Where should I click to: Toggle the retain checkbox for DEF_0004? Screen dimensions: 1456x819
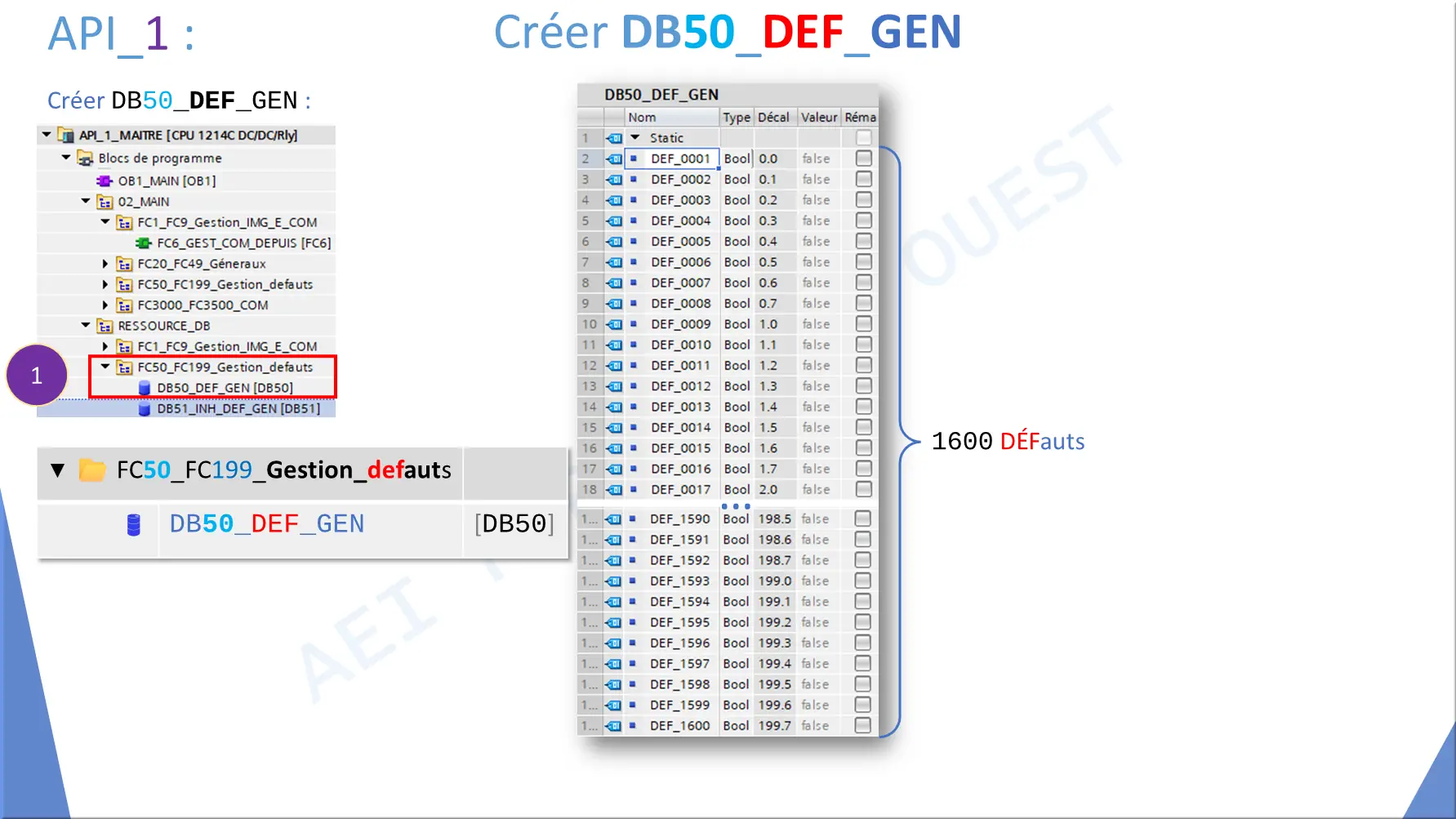863,220
